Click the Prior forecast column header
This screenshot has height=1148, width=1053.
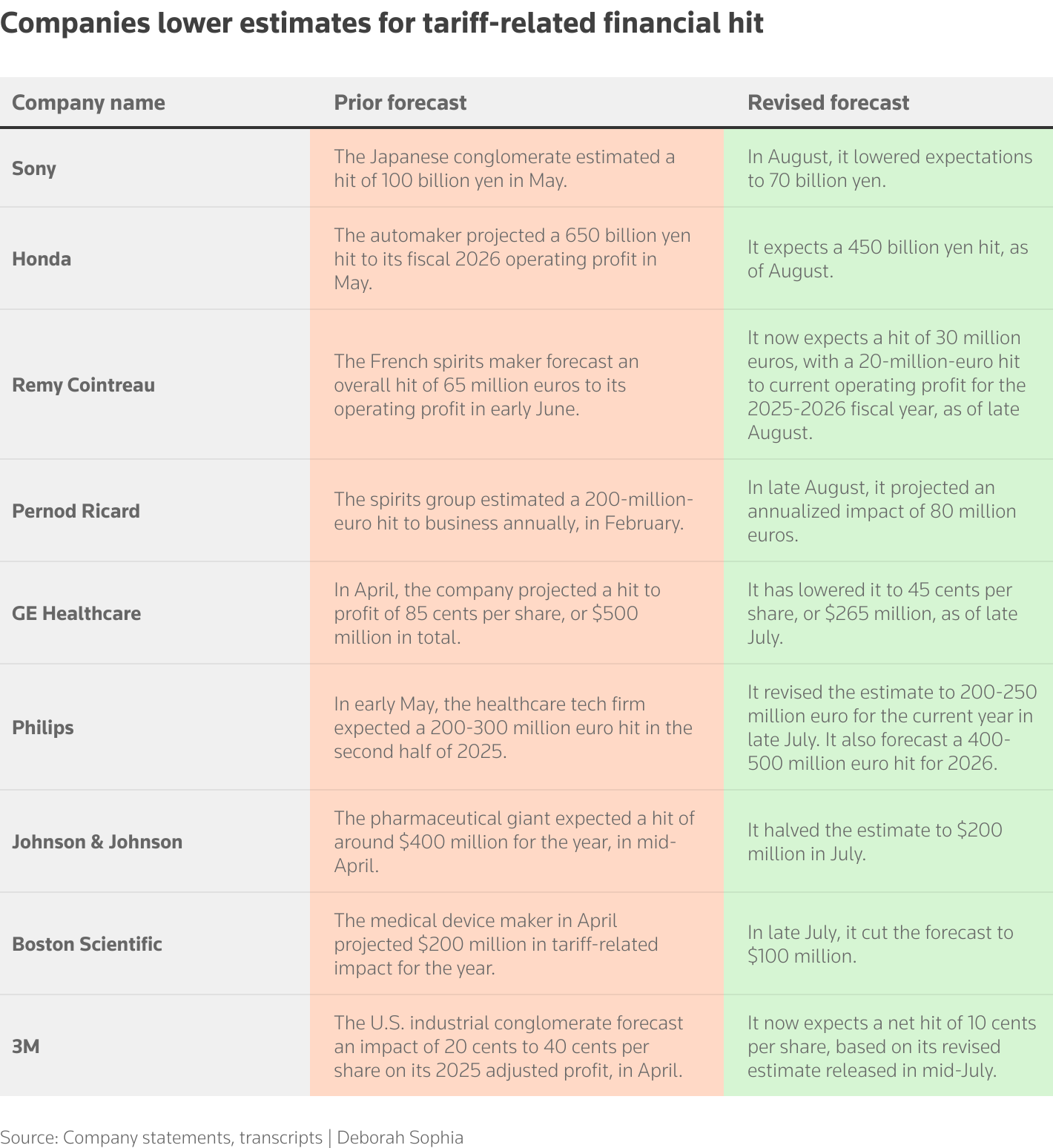pyautogui.click(x=400, y=102)
